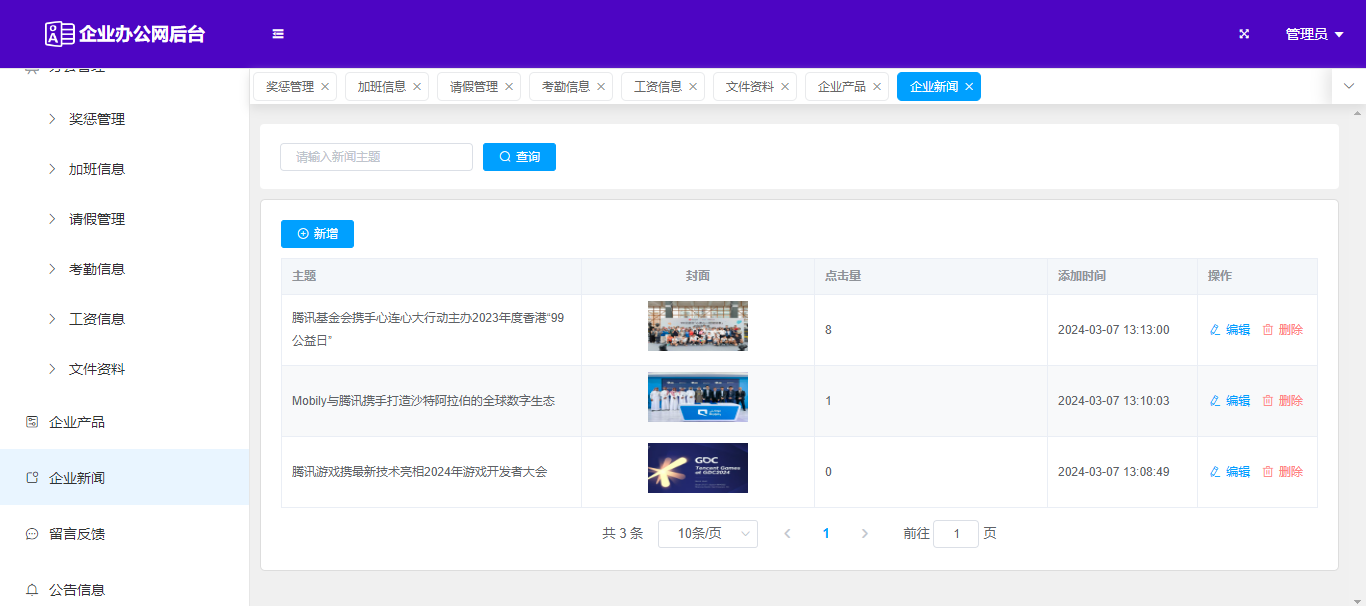The image size is (1366, 606).
Task: Focus the 请输入新闻主题 search field
Action: coord(376,157)
